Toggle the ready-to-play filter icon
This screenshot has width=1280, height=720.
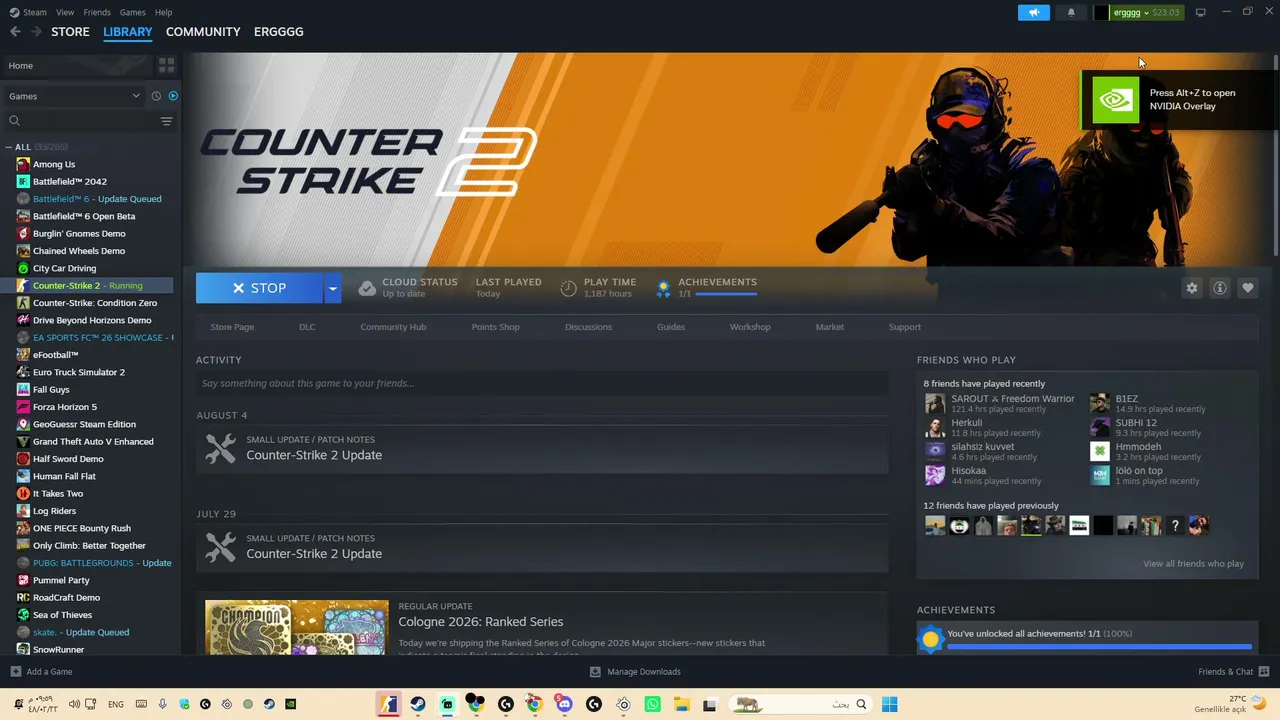[x=173, y=96]
